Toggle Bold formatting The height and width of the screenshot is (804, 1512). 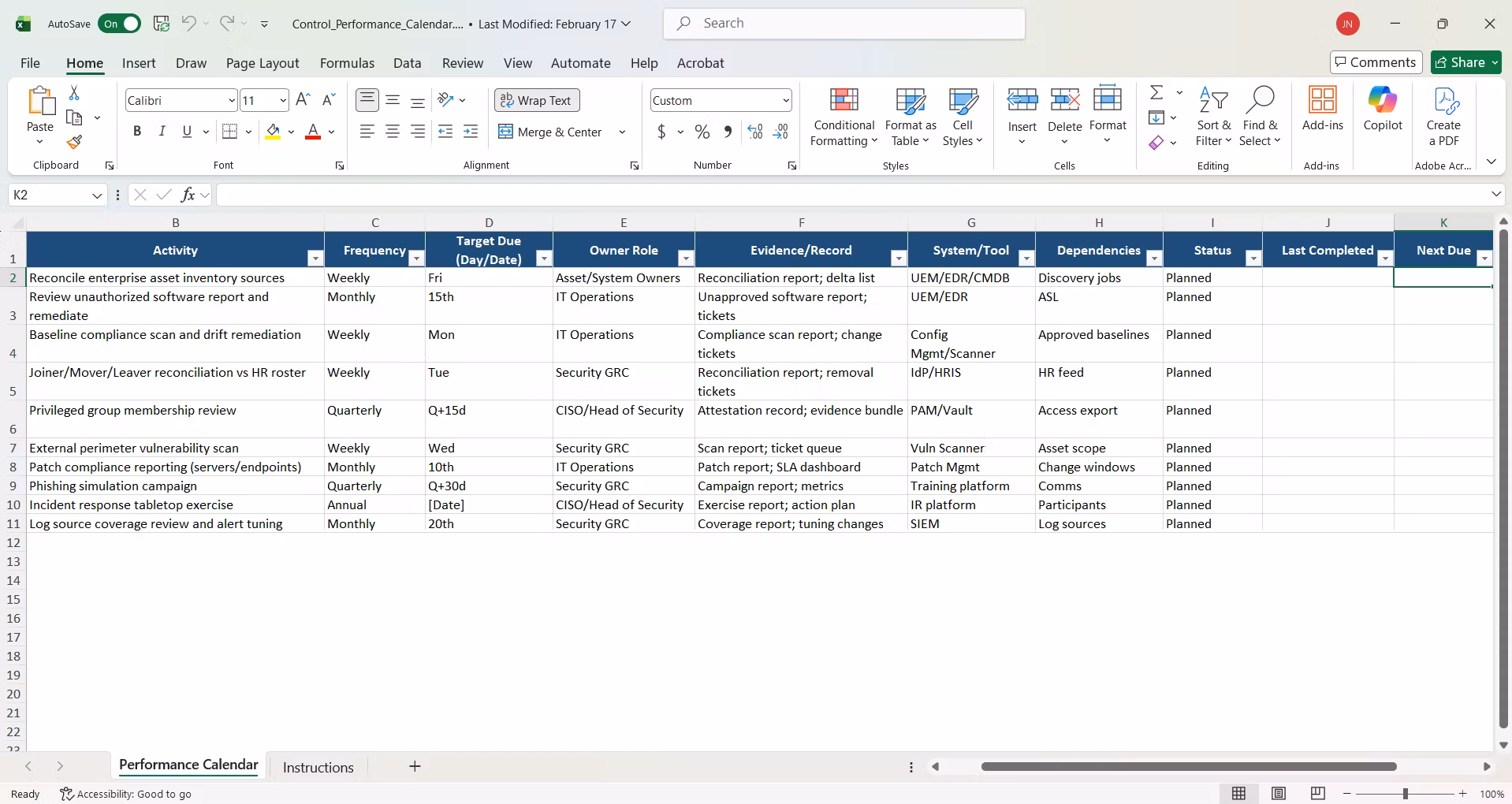click(137, 132)
